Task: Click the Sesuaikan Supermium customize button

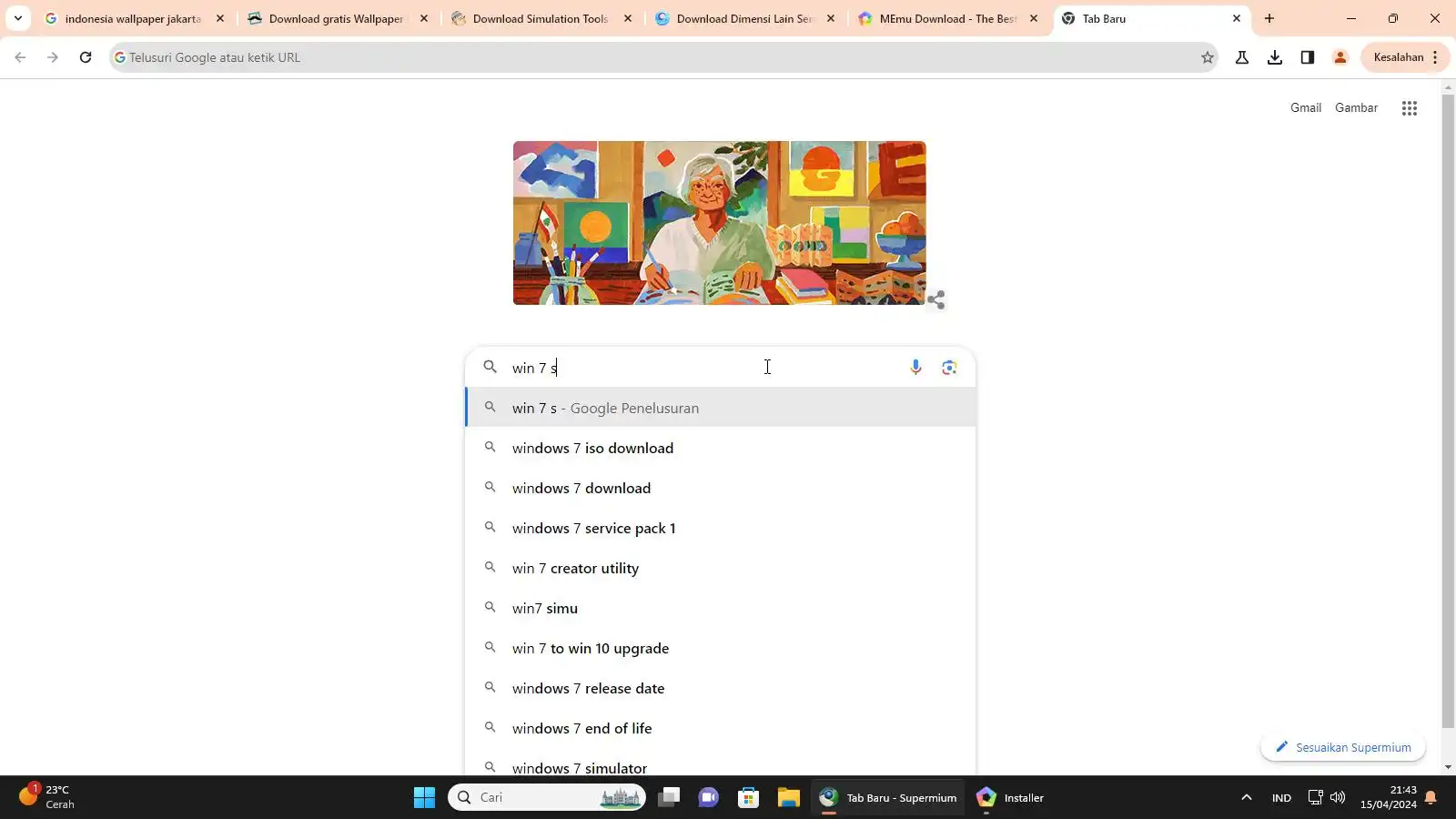Action: [1343, 747]
